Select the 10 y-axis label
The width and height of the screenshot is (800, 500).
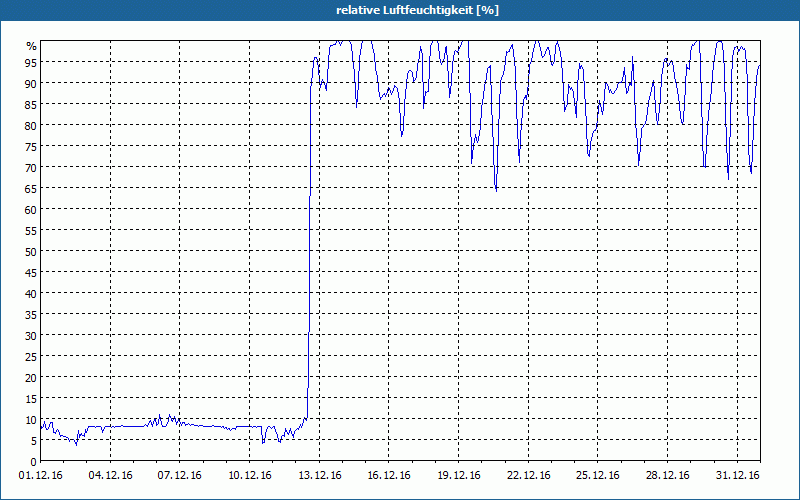[31, 420]
